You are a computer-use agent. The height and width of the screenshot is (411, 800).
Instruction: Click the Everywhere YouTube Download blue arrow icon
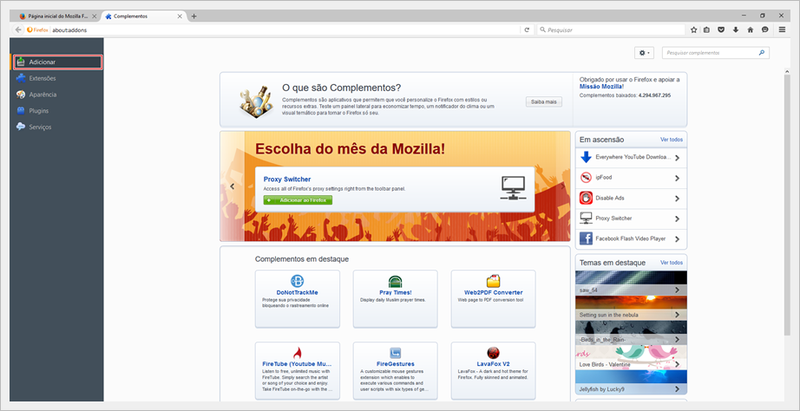586,157
